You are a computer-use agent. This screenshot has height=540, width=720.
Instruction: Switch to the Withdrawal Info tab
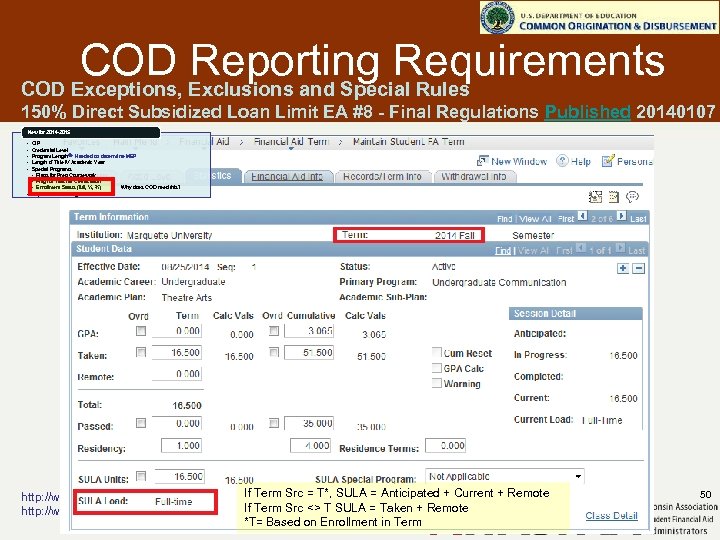[473, 176]
